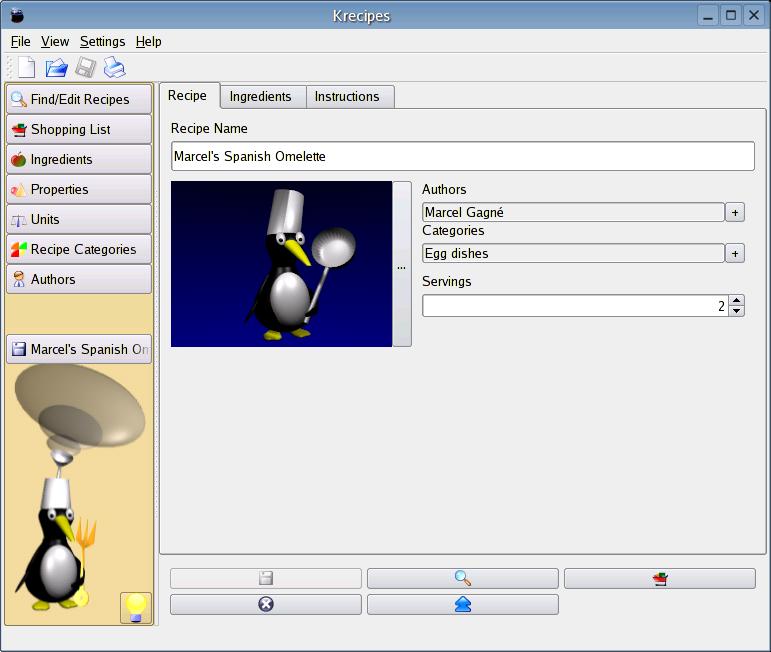Screen dimensions: 771x652
Task: Increase servings with the up arrow
Action: point(737,300)
